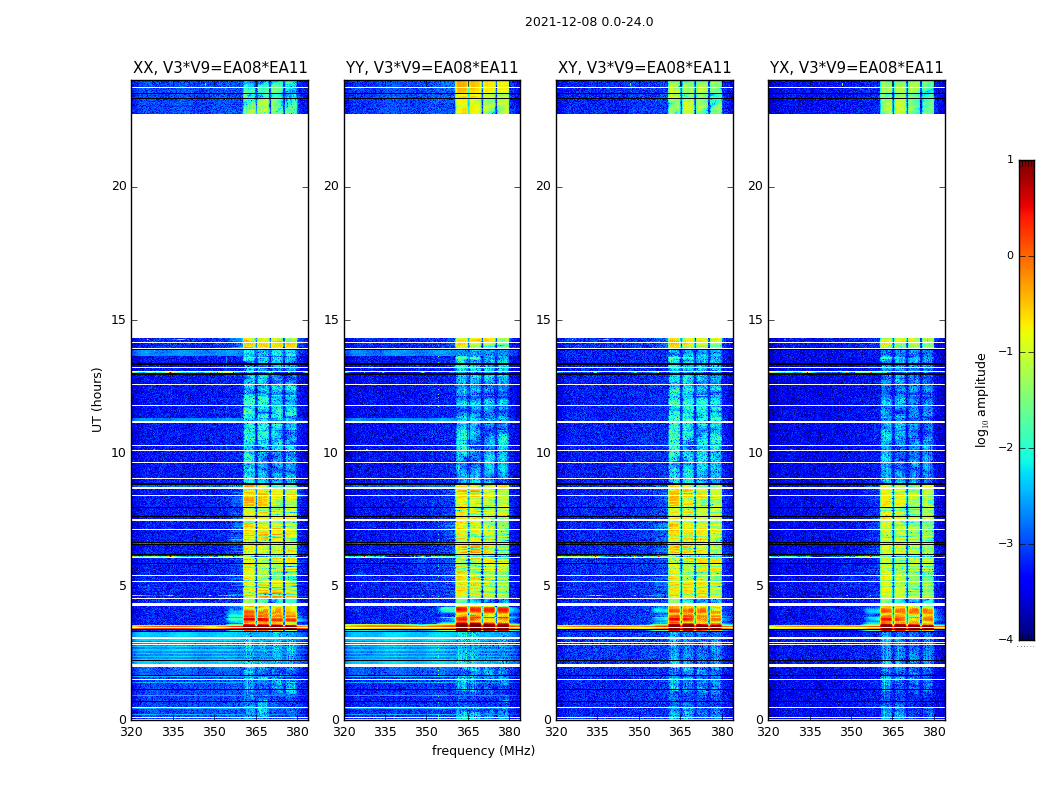The width and height of the screenshot is (1050, 800).
Task: Click the white data gap in XY panel
Action: coord(644,225)
